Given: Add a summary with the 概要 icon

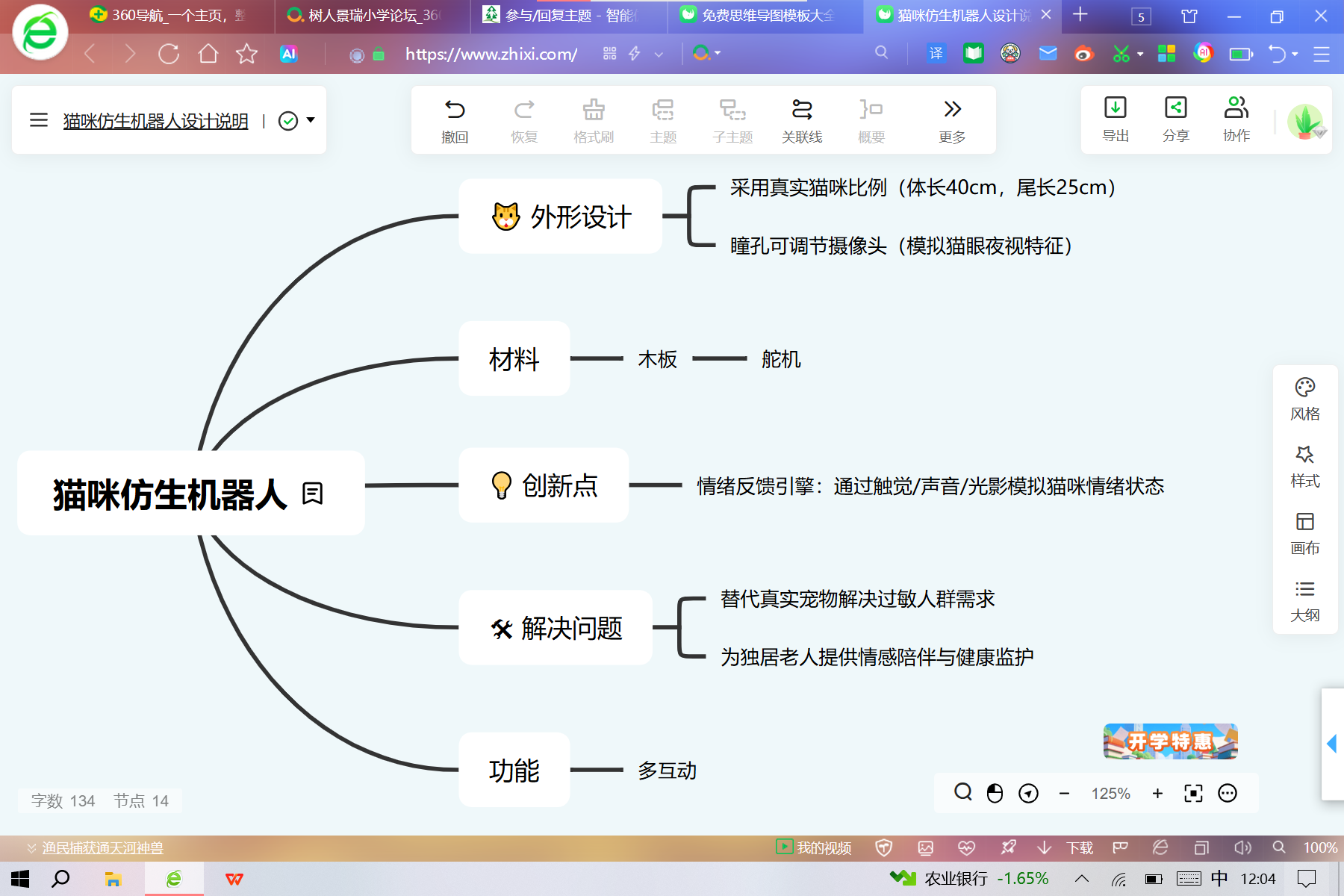Looking at the screenshot, I should (x=871, y=120).
